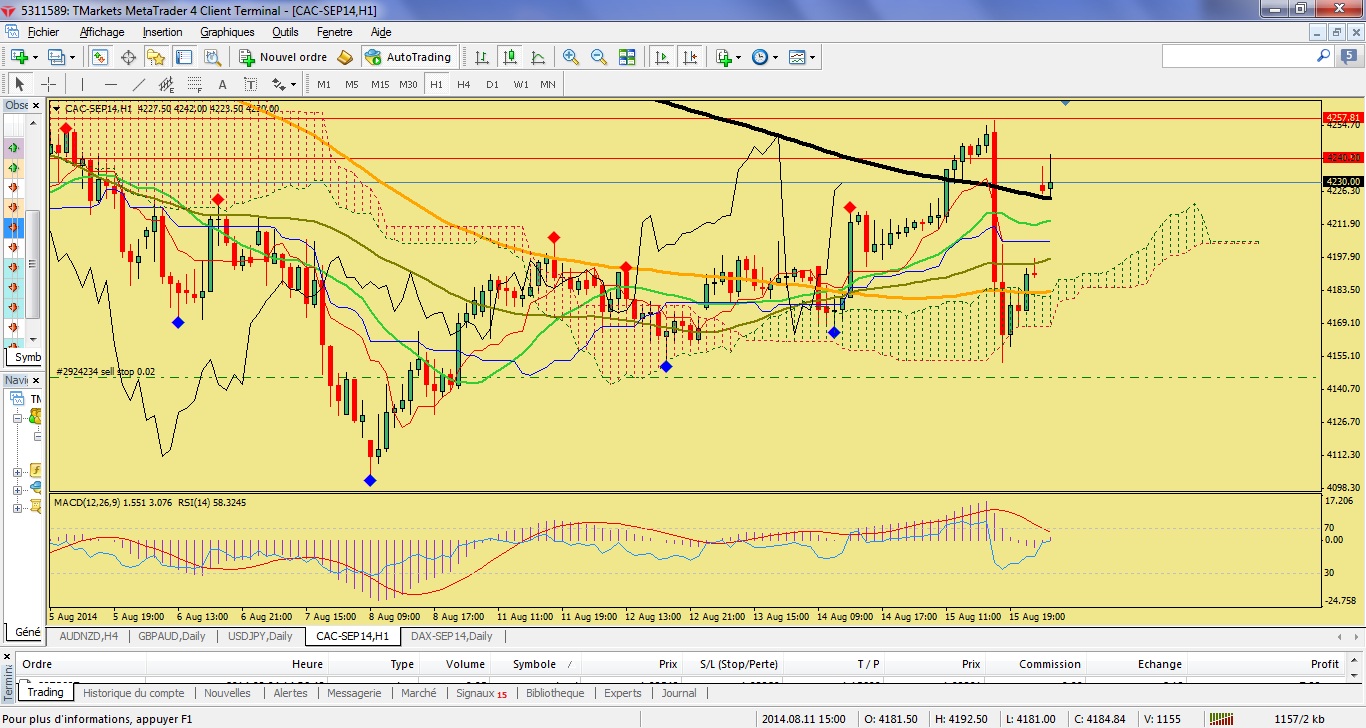
Task: Switch timeframe to MN
Action: pos(548,84)
